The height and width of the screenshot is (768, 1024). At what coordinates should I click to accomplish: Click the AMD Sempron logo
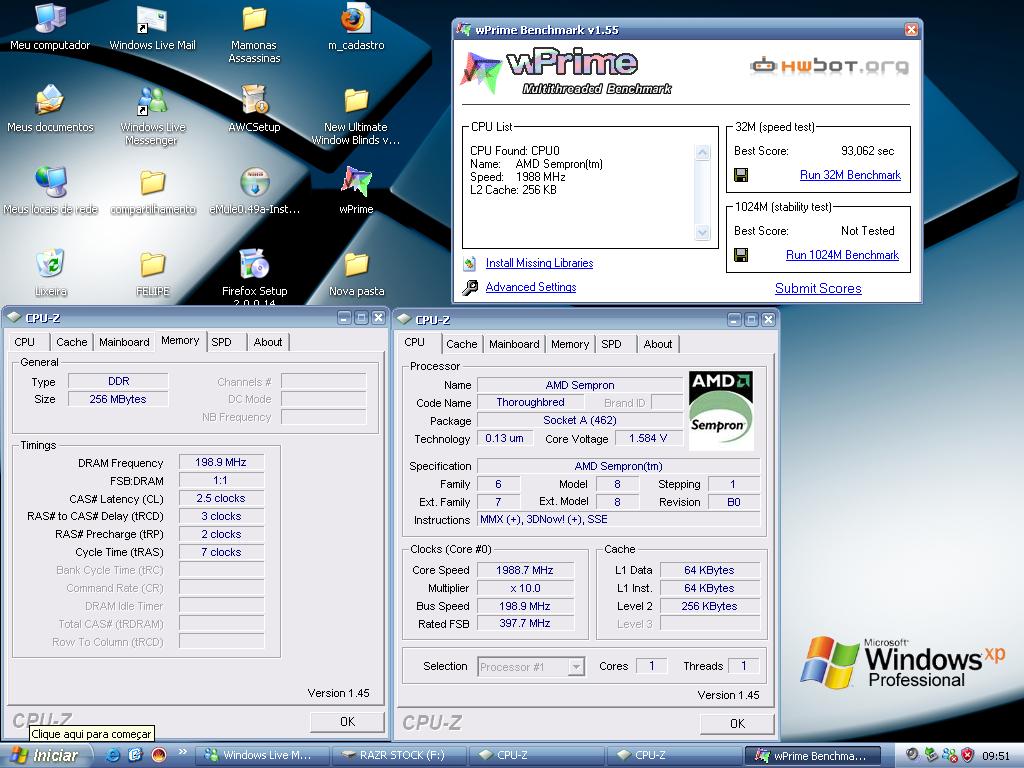721,410
